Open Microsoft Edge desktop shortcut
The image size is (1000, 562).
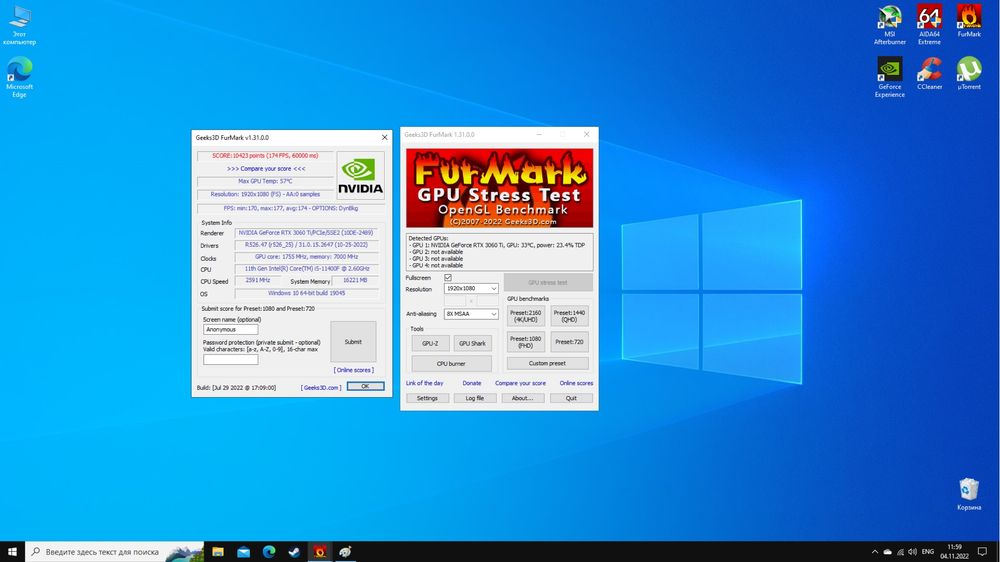click(x=19, y=77)
